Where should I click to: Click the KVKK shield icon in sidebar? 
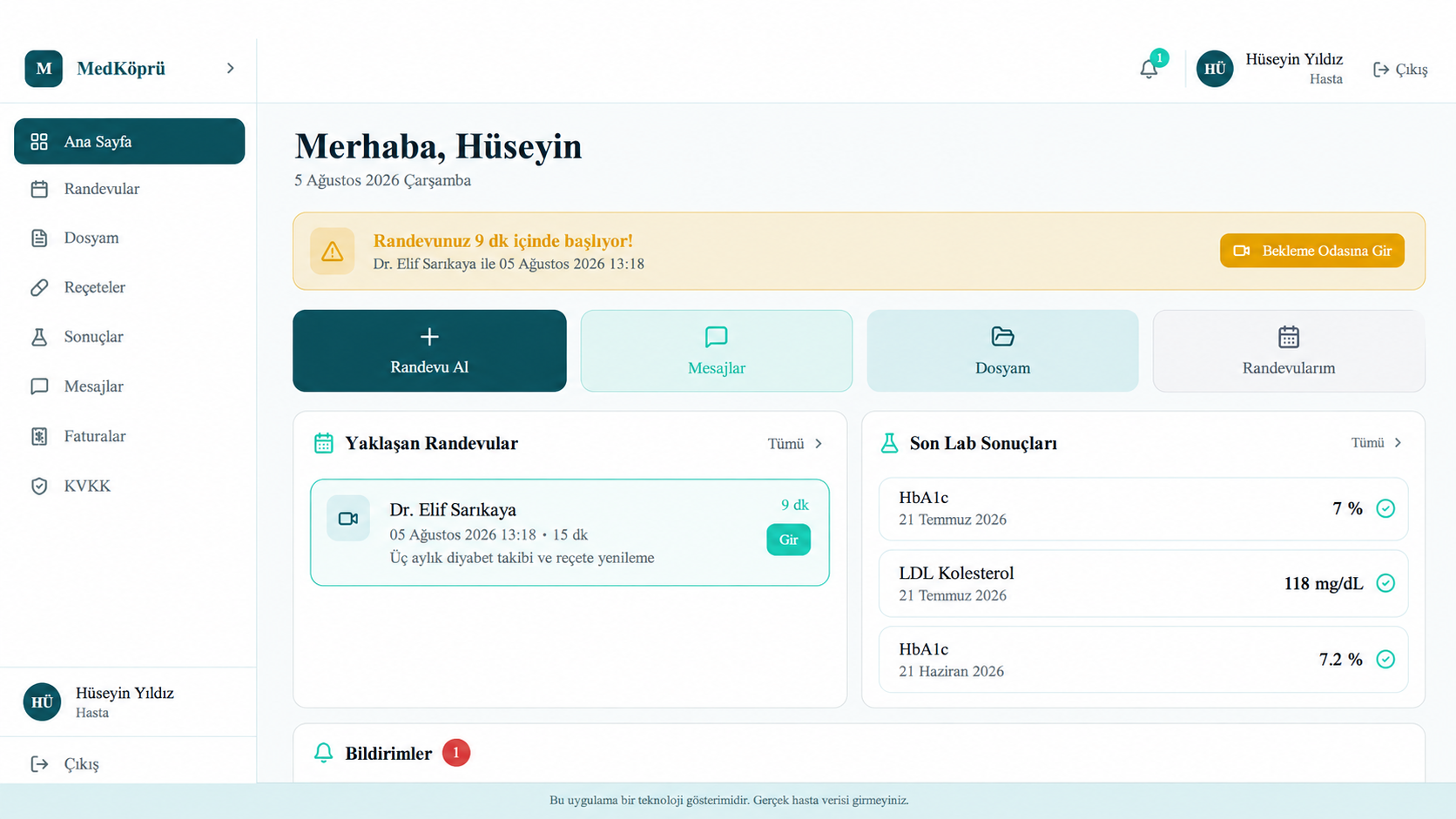pos(39,486)
